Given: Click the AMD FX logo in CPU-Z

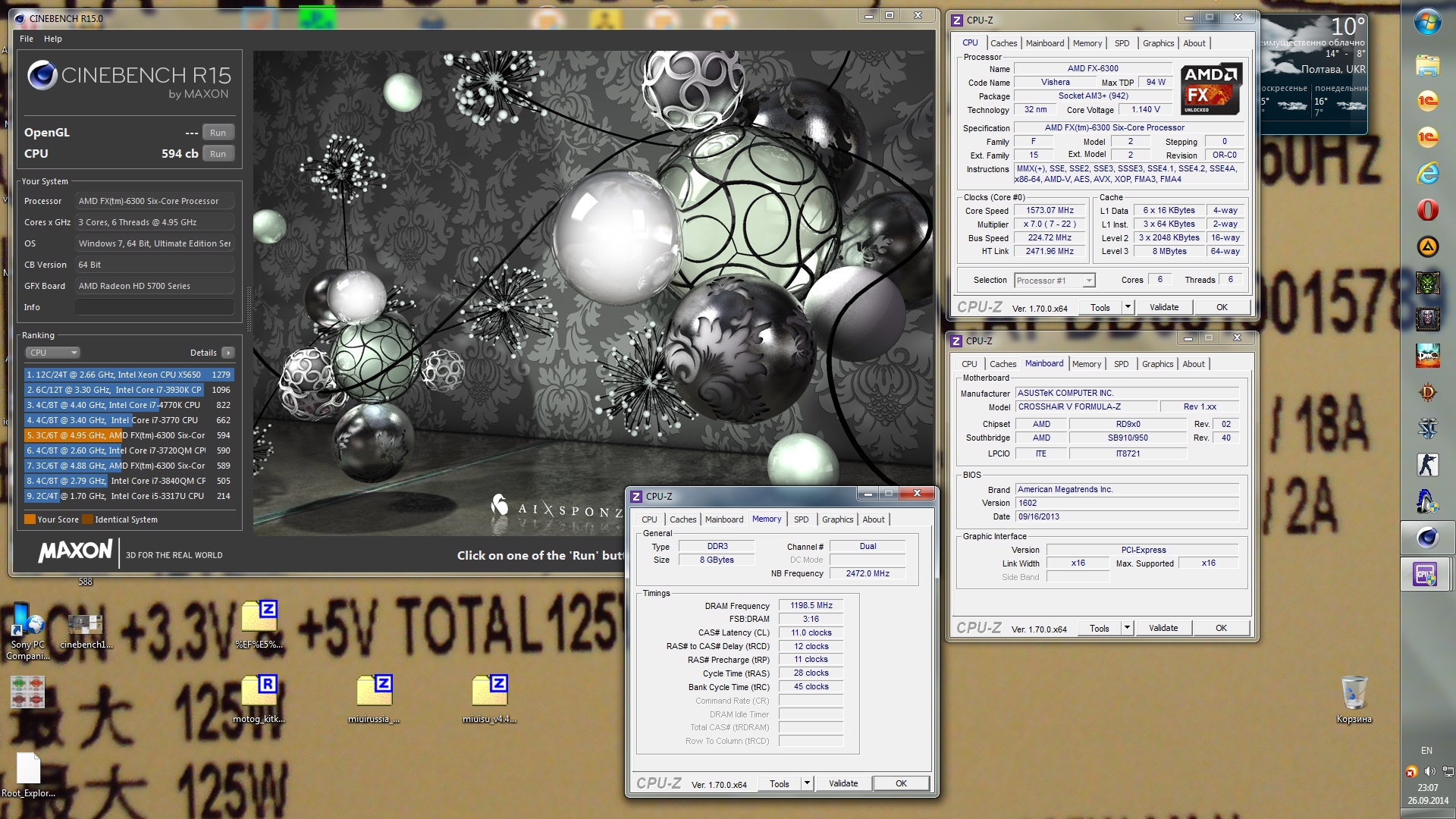Looking at the screenshot, I should [x=1212, y=89].
